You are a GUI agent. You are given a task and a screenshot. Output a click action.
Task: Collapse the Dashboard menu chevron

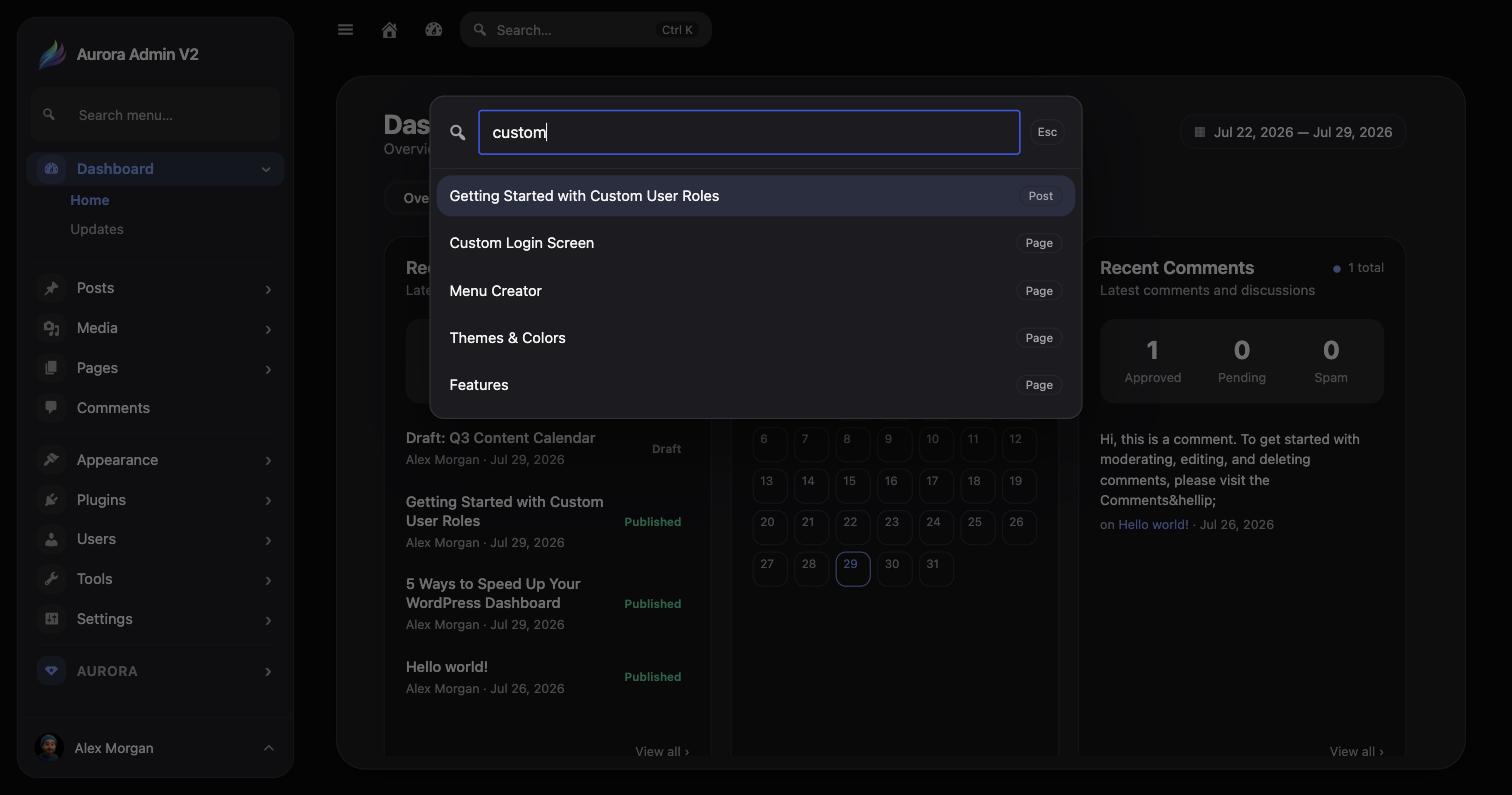point(266,169)
